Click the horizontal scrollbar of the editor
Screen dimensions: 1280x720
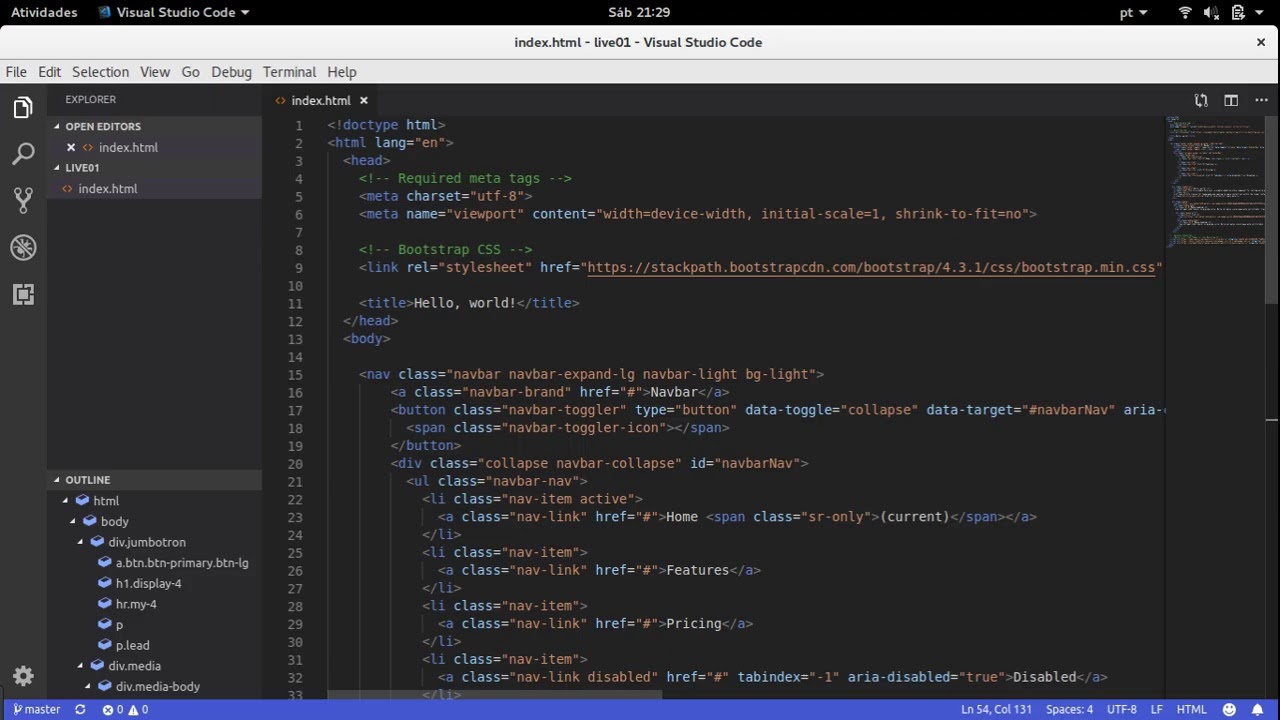[x=494, y=694]
